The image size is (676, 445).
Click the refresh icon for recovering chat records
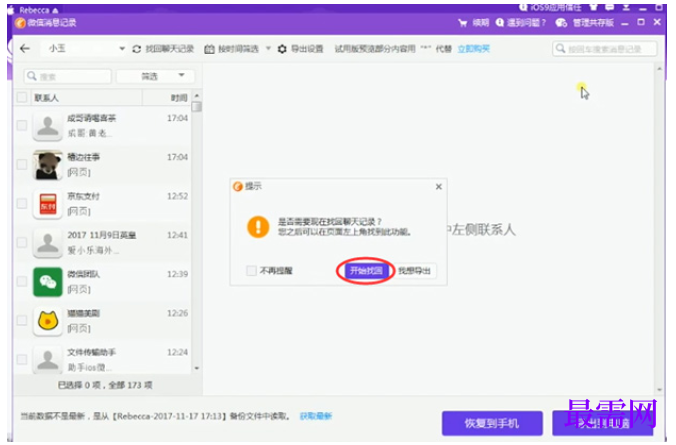[137, 49]
